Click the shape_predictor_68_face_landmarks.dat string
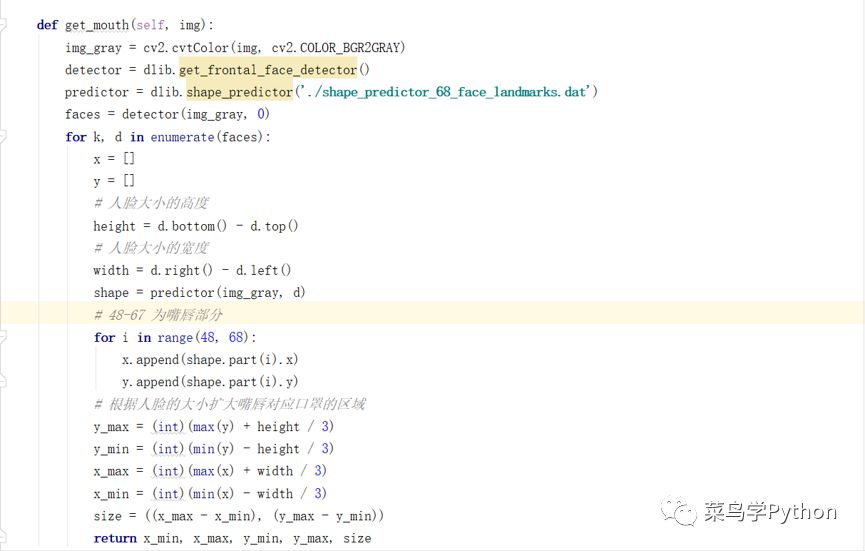The width and height of the screenshot is (865, 551). (x=446, y=92)
